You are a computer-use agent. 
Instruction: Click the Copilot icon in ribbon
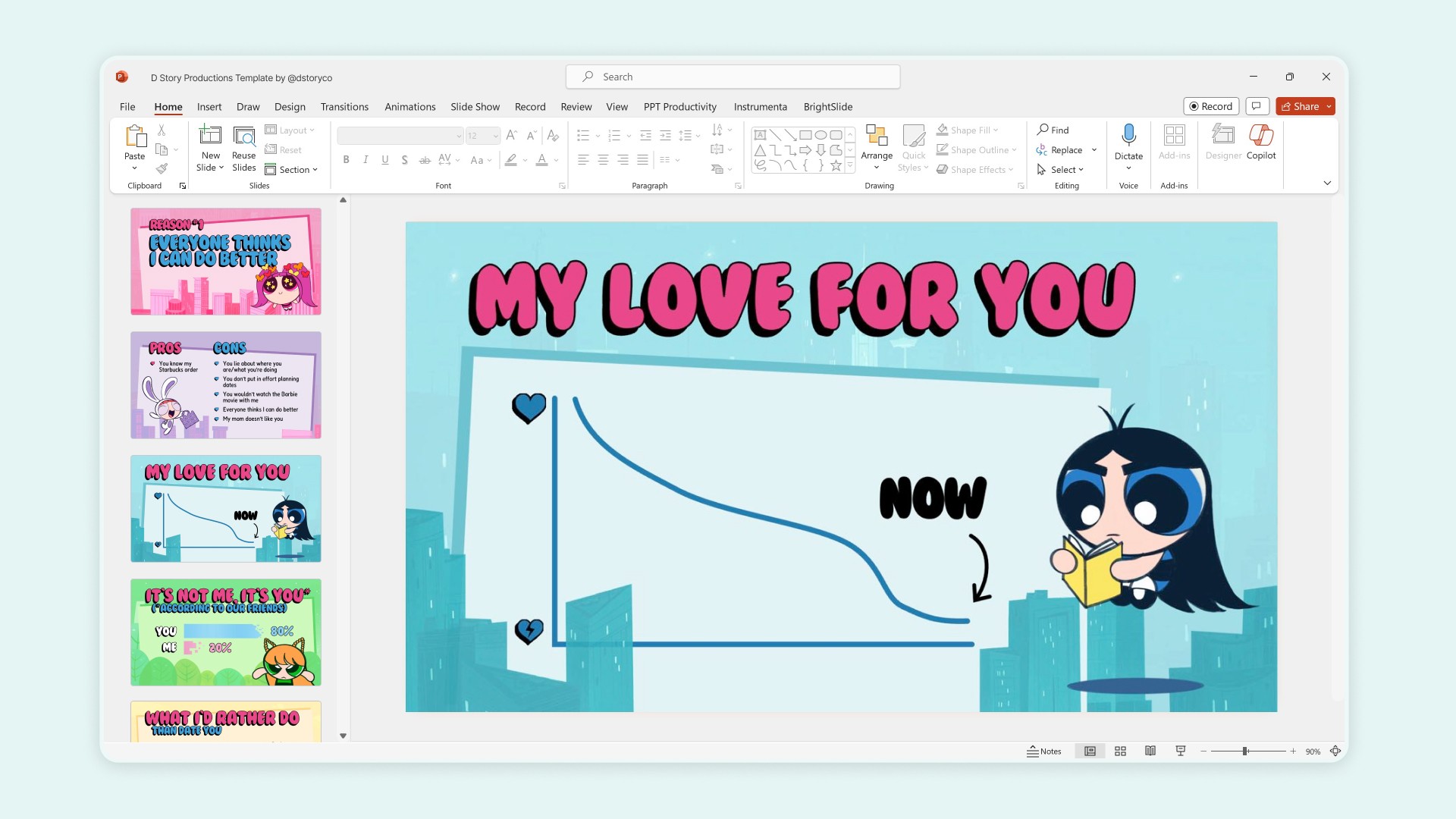[x=1260, y=136]
